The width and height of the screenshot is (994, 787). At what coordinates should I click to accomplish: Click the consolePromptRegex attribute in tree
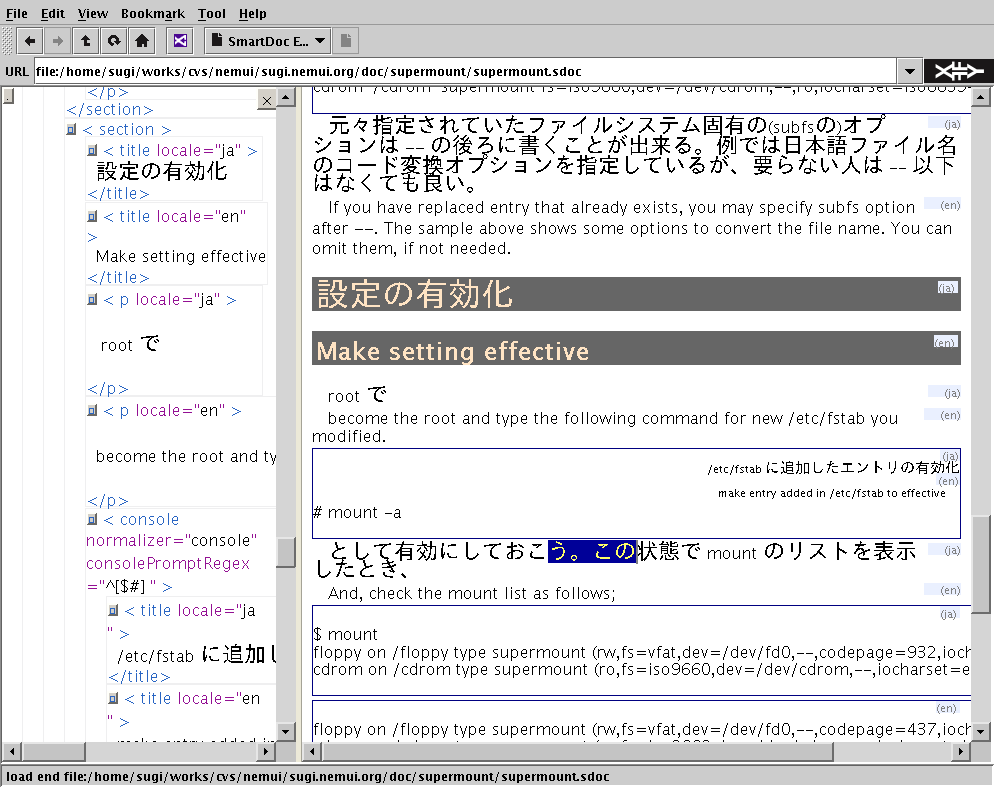point(168,563)
